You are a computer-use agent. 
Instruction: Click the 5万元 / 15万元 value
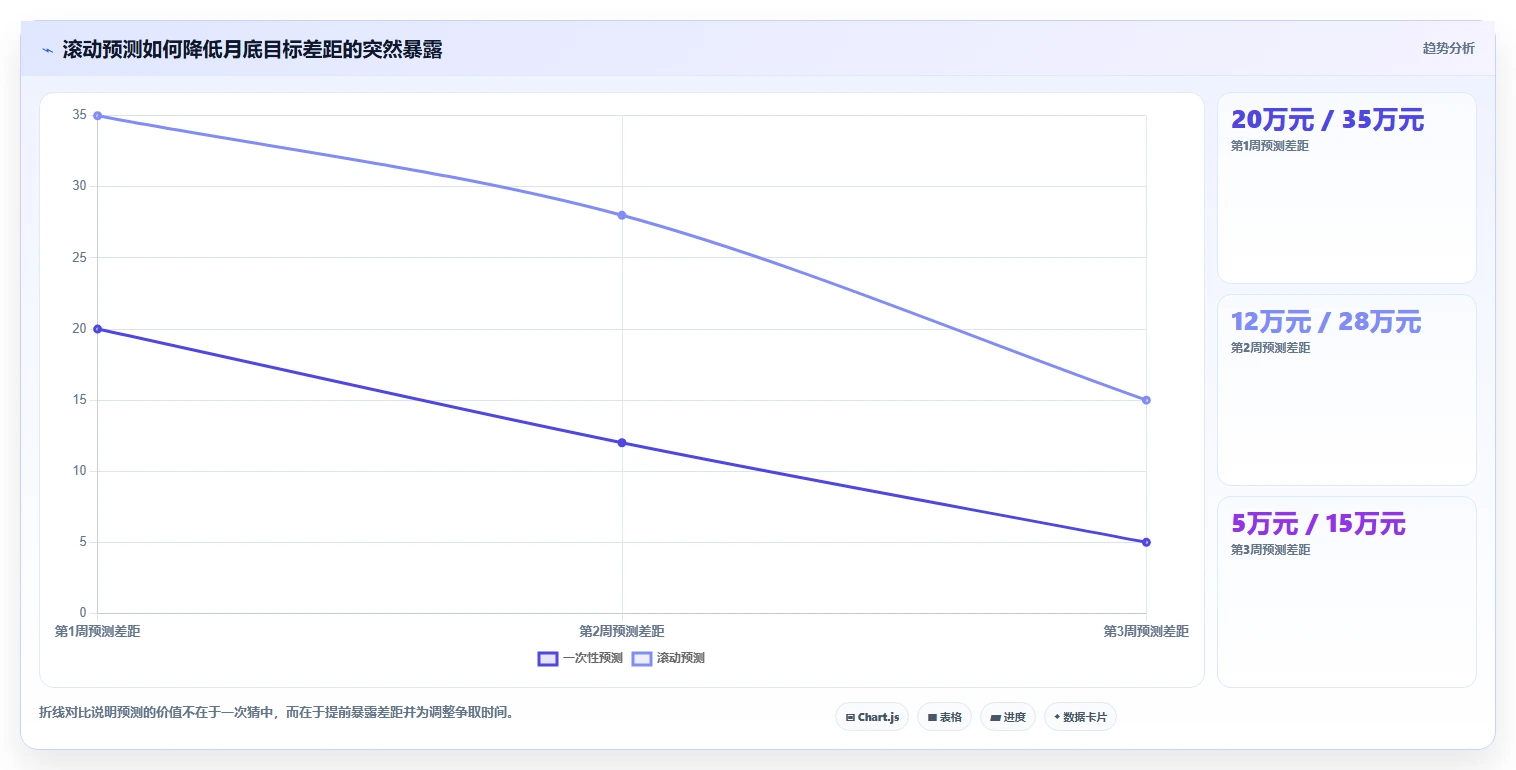coord(1318,524)
